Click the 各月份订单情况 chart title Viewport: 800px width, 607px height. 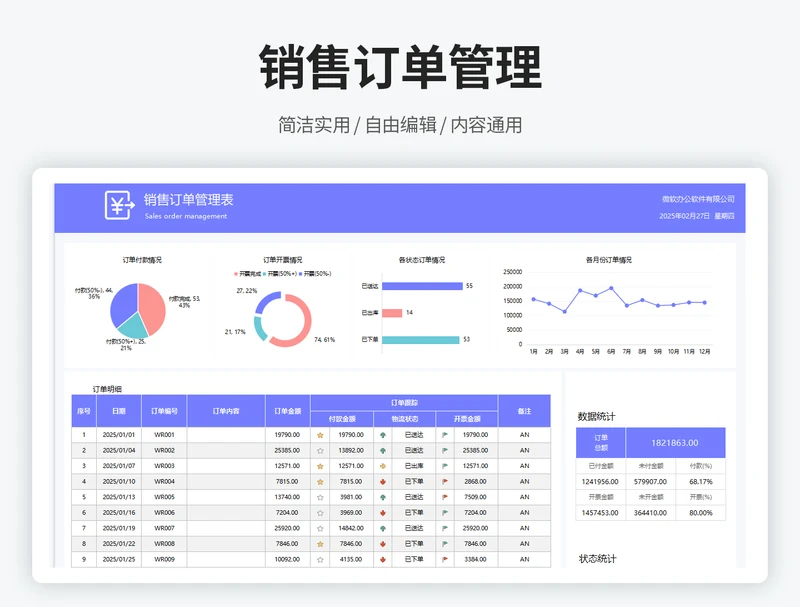point(609,260)
